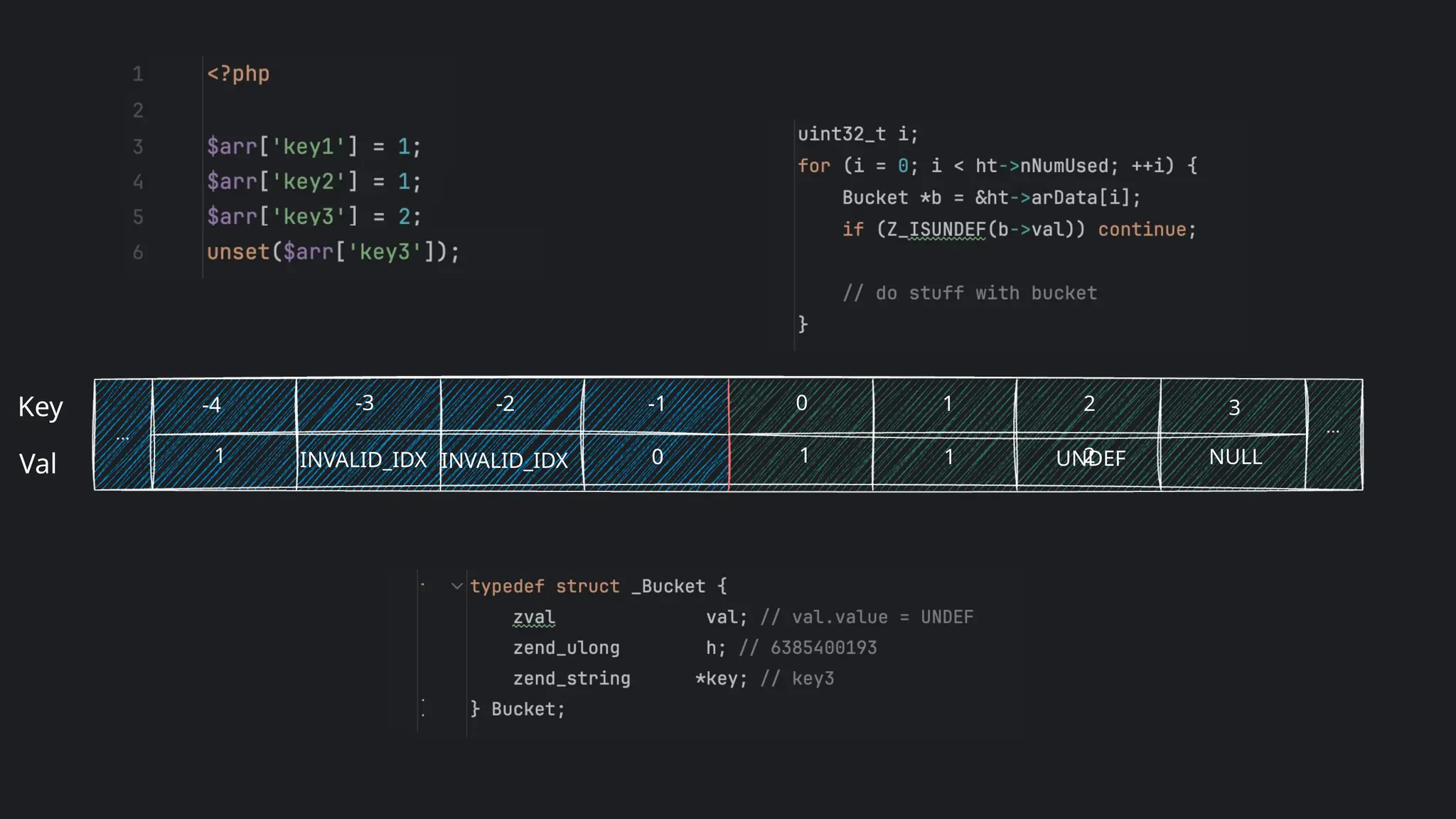Click the unset($arr['key3']) code line
Screen dimensions: 1456x819
tap(333, 252)
